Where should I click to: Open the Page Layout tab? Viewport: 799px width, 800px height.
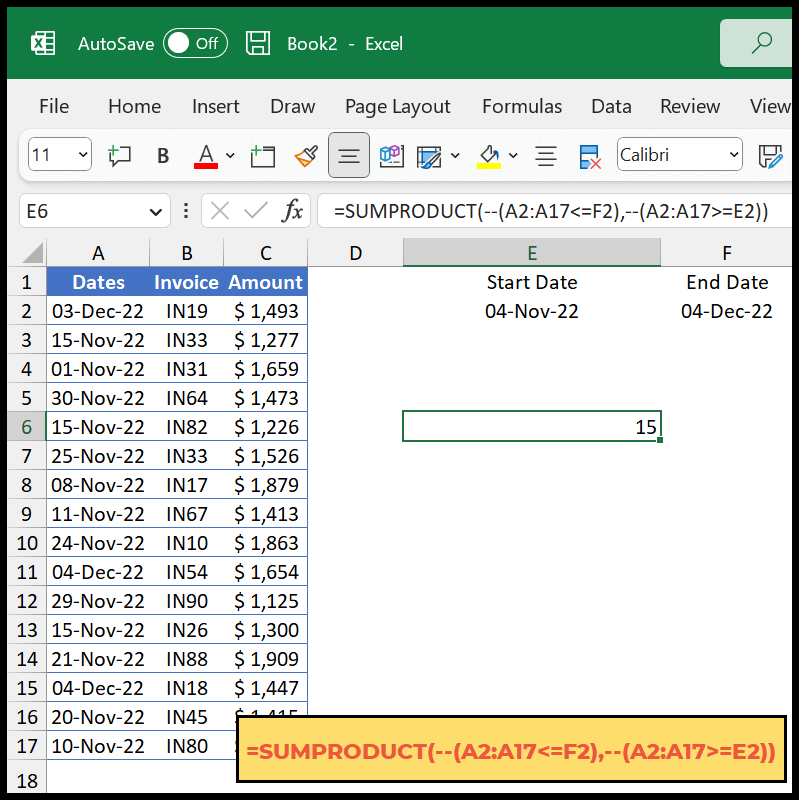pos(397,107)
